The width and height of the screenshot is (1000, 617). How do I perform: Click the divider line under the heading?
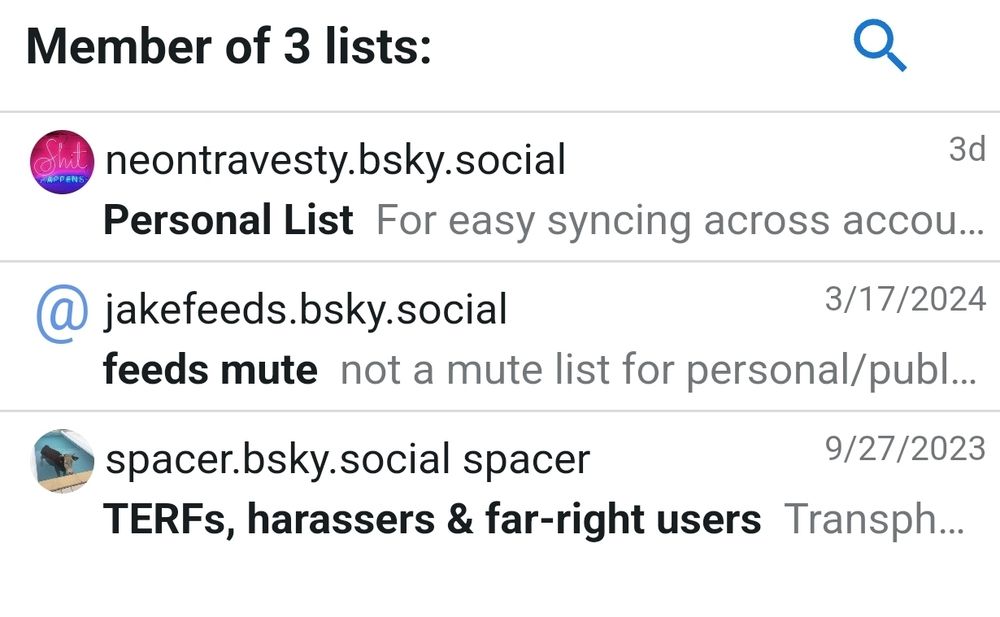500,112
